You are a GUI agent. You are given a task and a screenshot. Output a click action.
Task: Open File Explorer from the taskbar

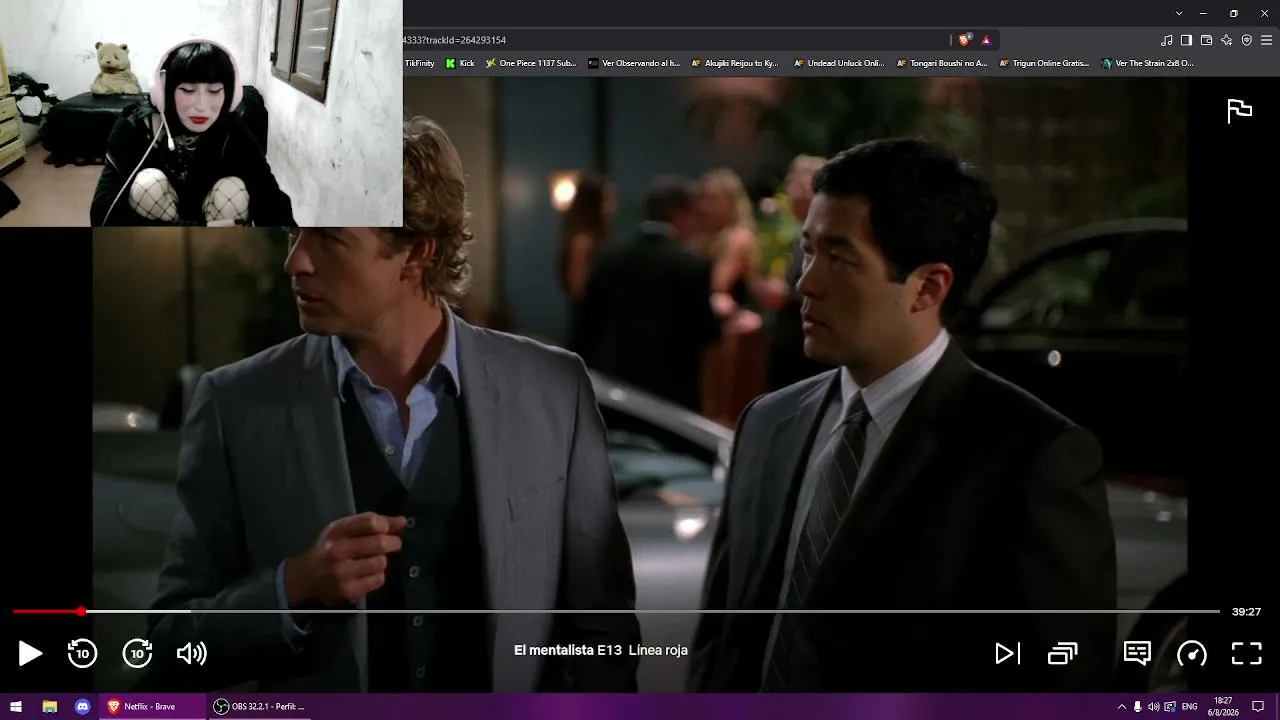pos(49,706)
